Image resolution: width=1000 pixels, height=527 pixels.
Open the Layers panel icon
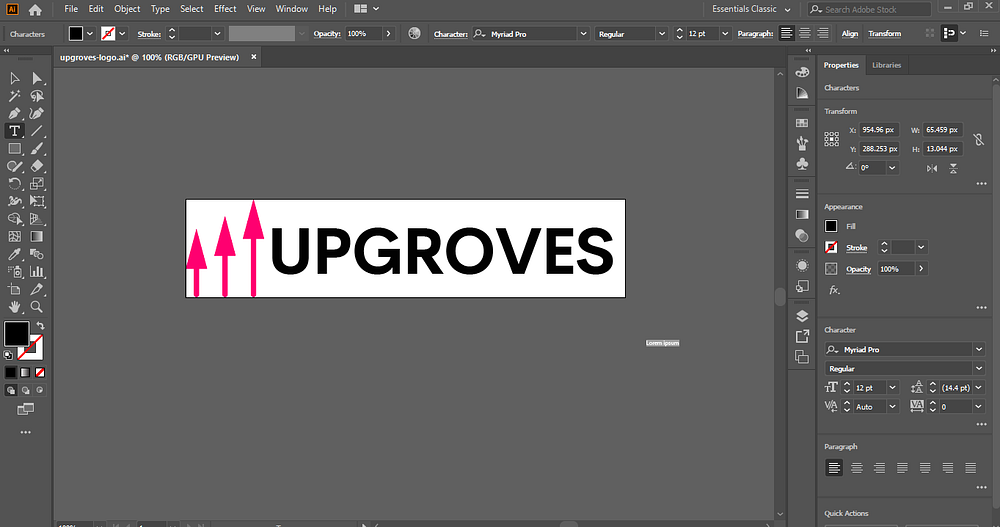[x=802, y=316]
